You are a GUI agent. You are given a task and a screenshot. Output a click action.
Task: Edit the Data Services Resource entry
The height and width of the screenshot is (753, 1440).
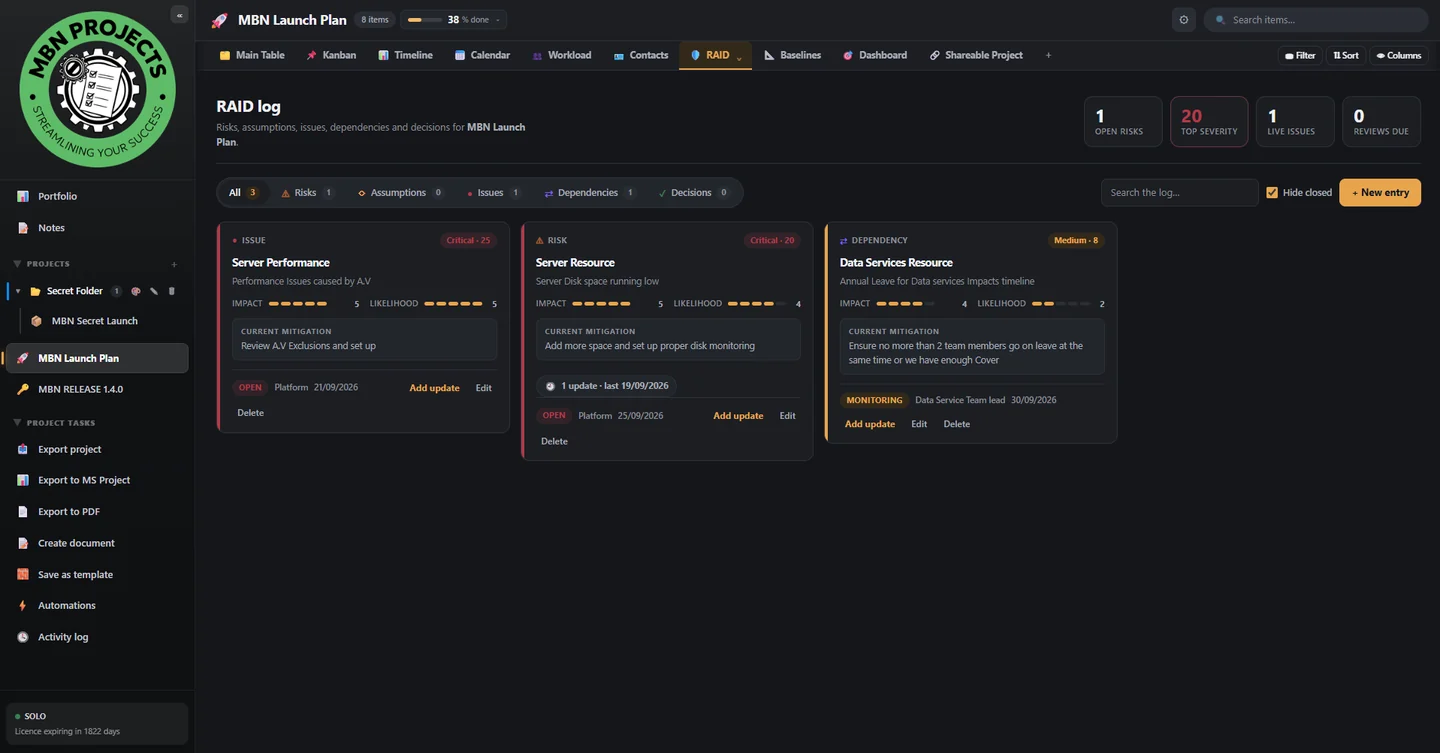tap(919, 424)
